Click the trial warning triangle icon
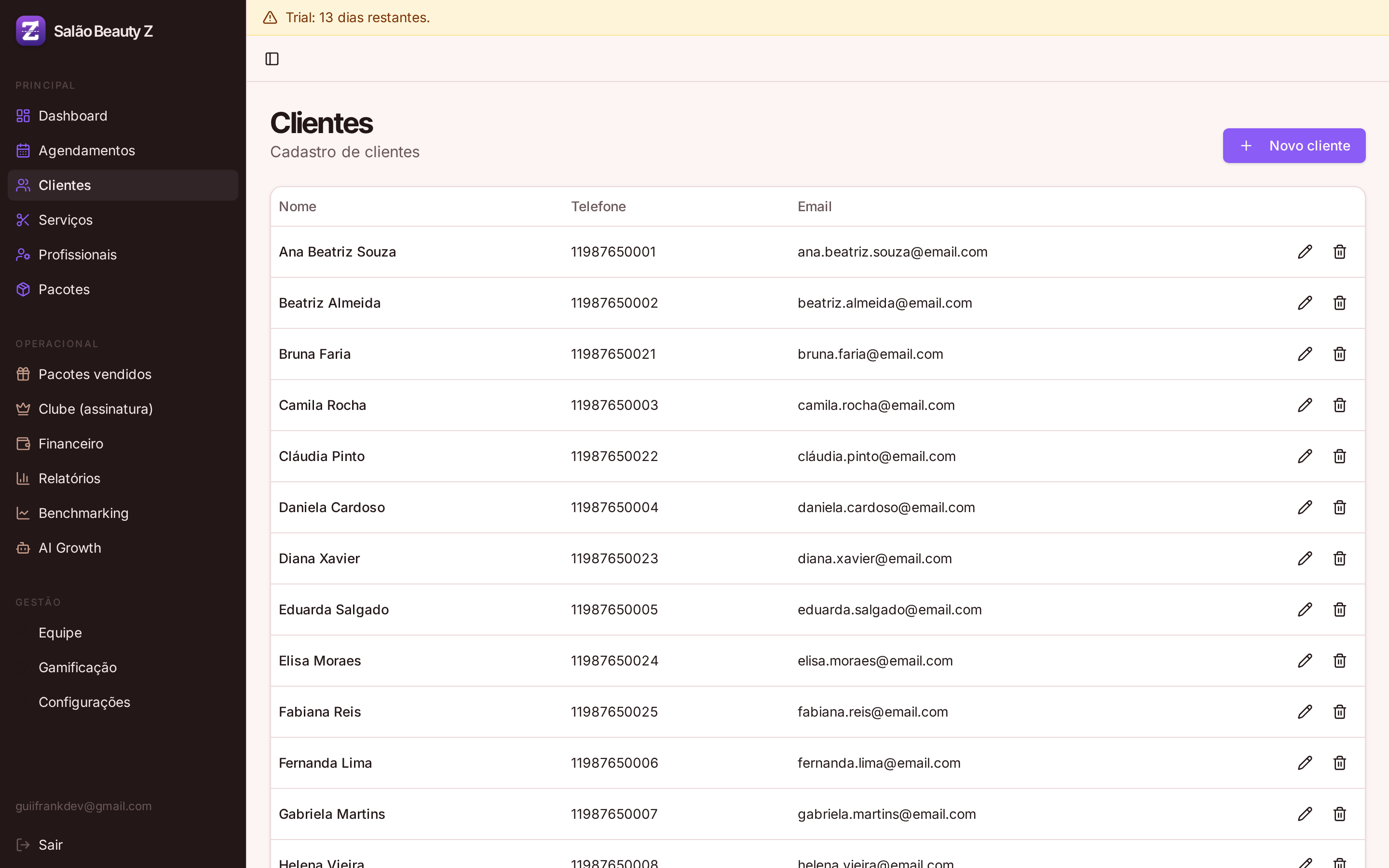 point(270,18)
